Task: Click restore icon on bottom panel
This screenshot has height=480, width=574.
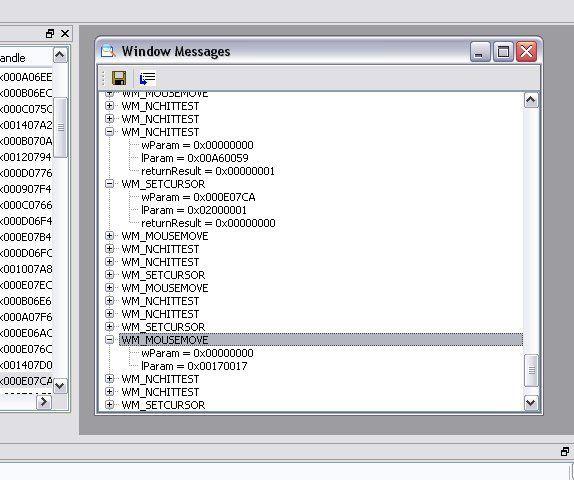Action: [565, 451]
